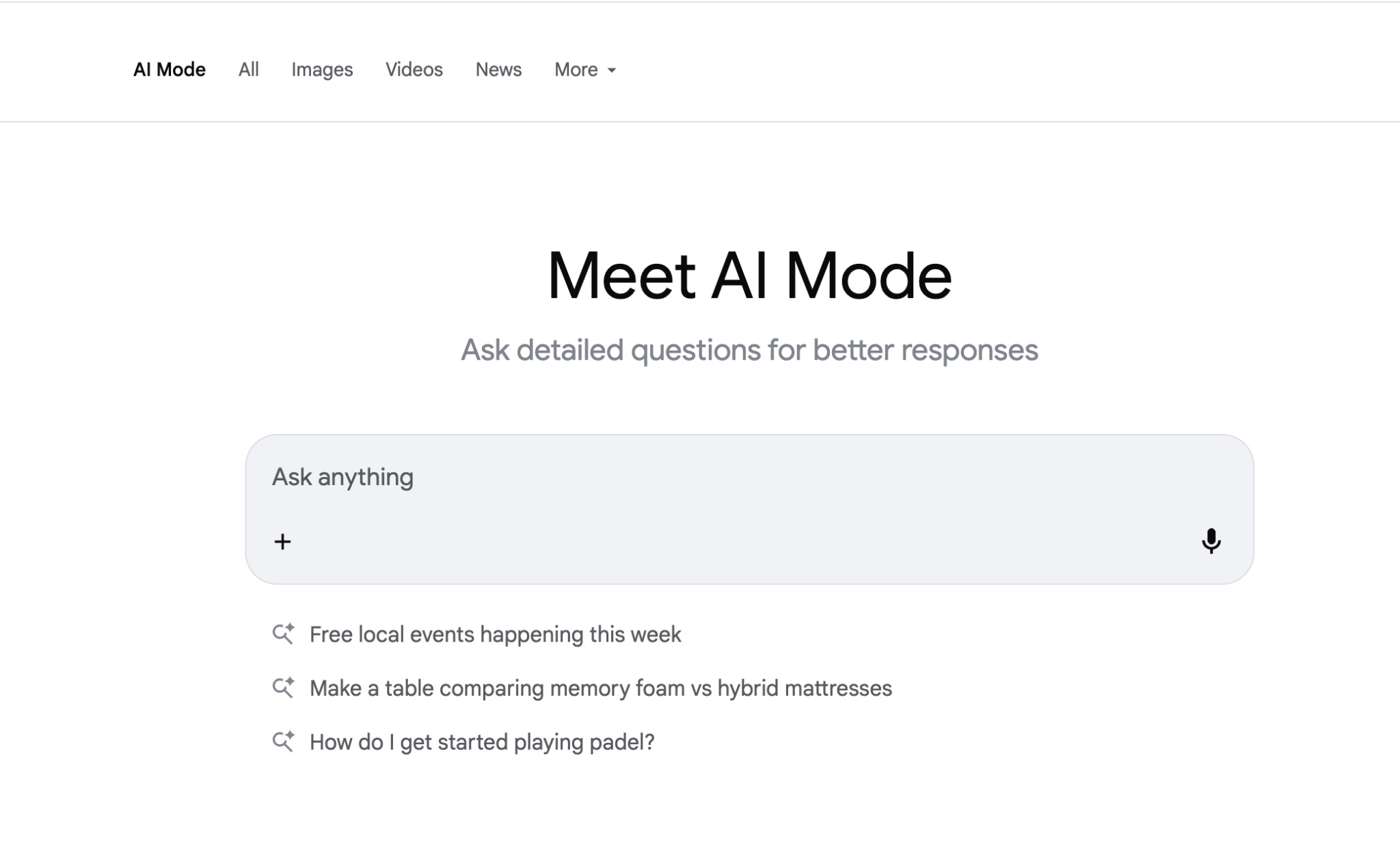Select AI Mode in the navigation bar
The image size is (1400, 844).
(170, 69)
